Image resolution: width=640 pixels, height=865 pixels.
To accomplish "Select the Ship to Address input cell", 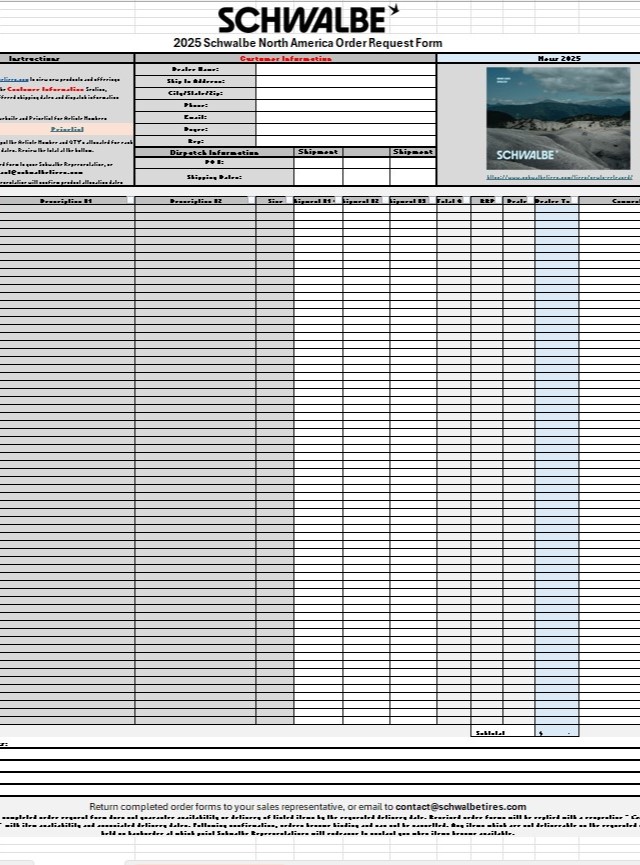I will (x=346, y=82).
